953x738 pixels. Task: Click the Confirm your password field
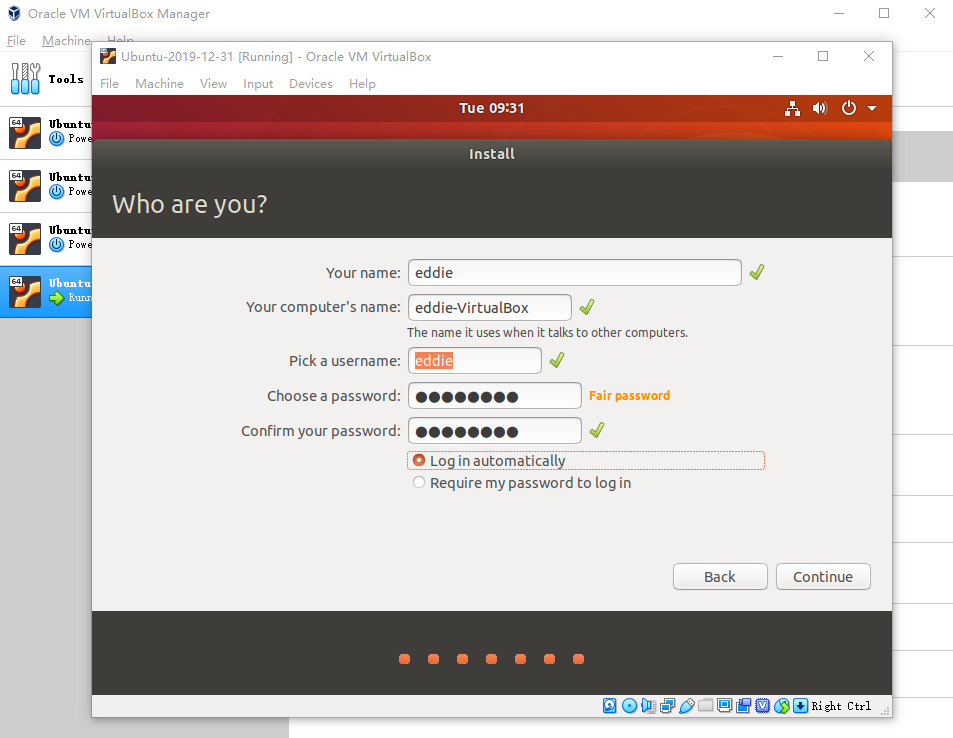click(x=495, y=431)
